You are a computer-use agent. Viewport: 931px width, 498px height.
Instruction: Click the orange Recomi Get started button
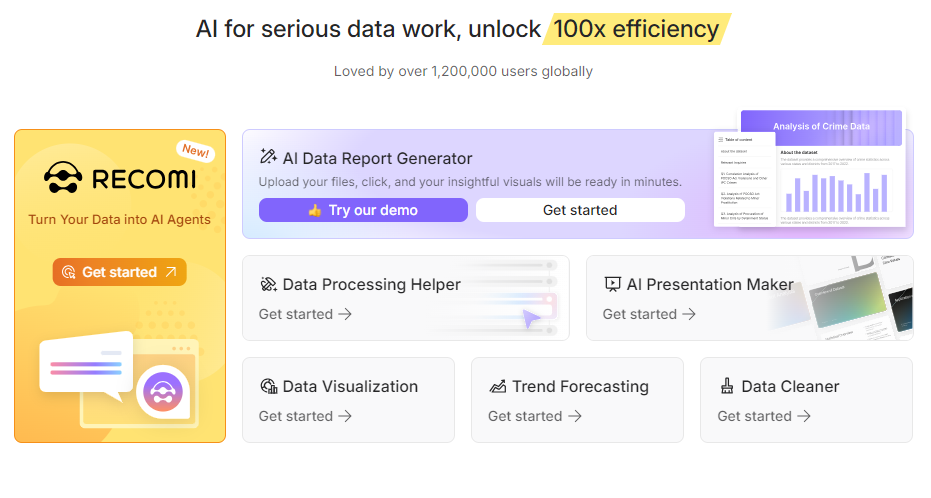click(119, 272)
